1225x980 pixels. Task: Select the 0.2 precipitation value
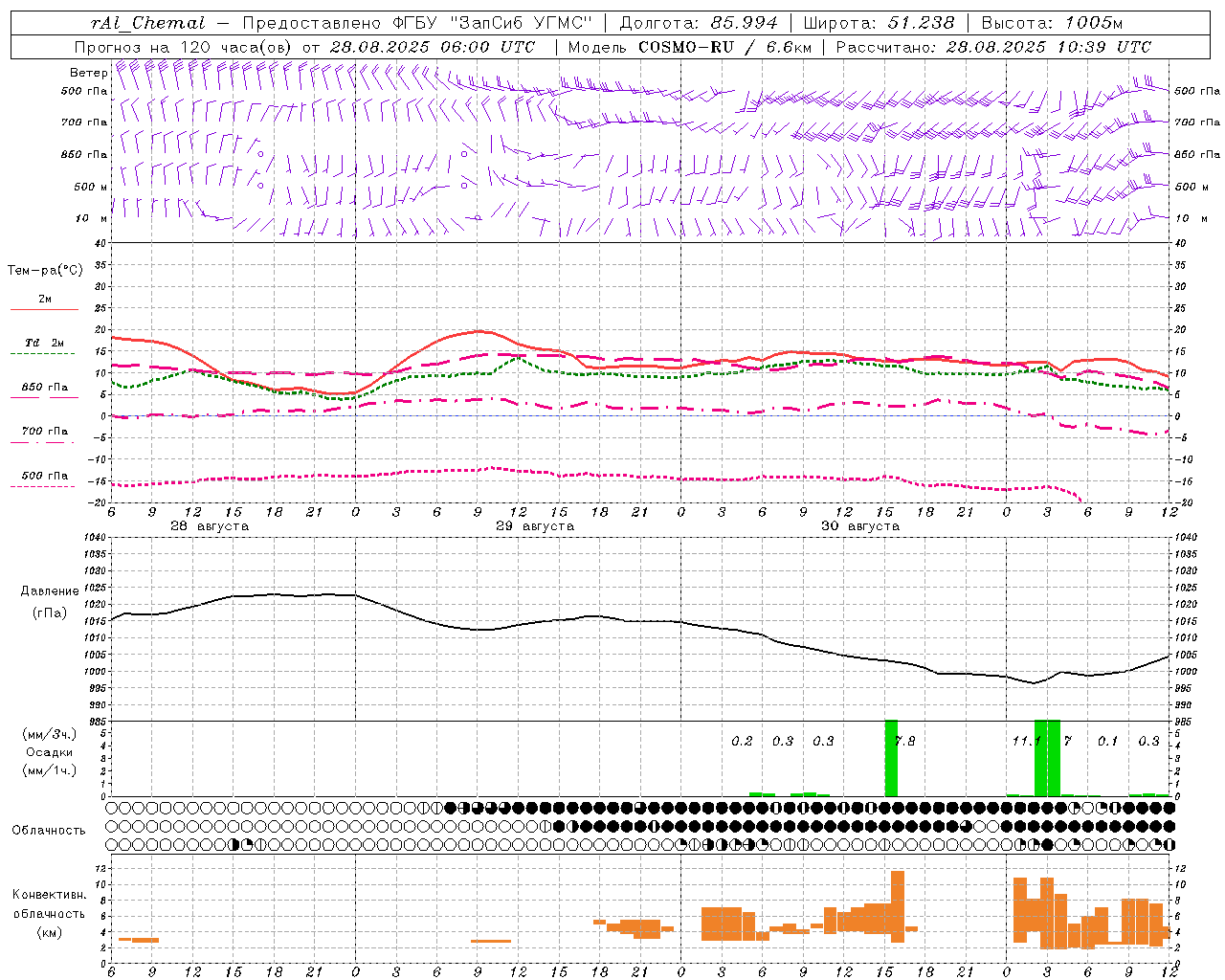click(x=742, y=741)
